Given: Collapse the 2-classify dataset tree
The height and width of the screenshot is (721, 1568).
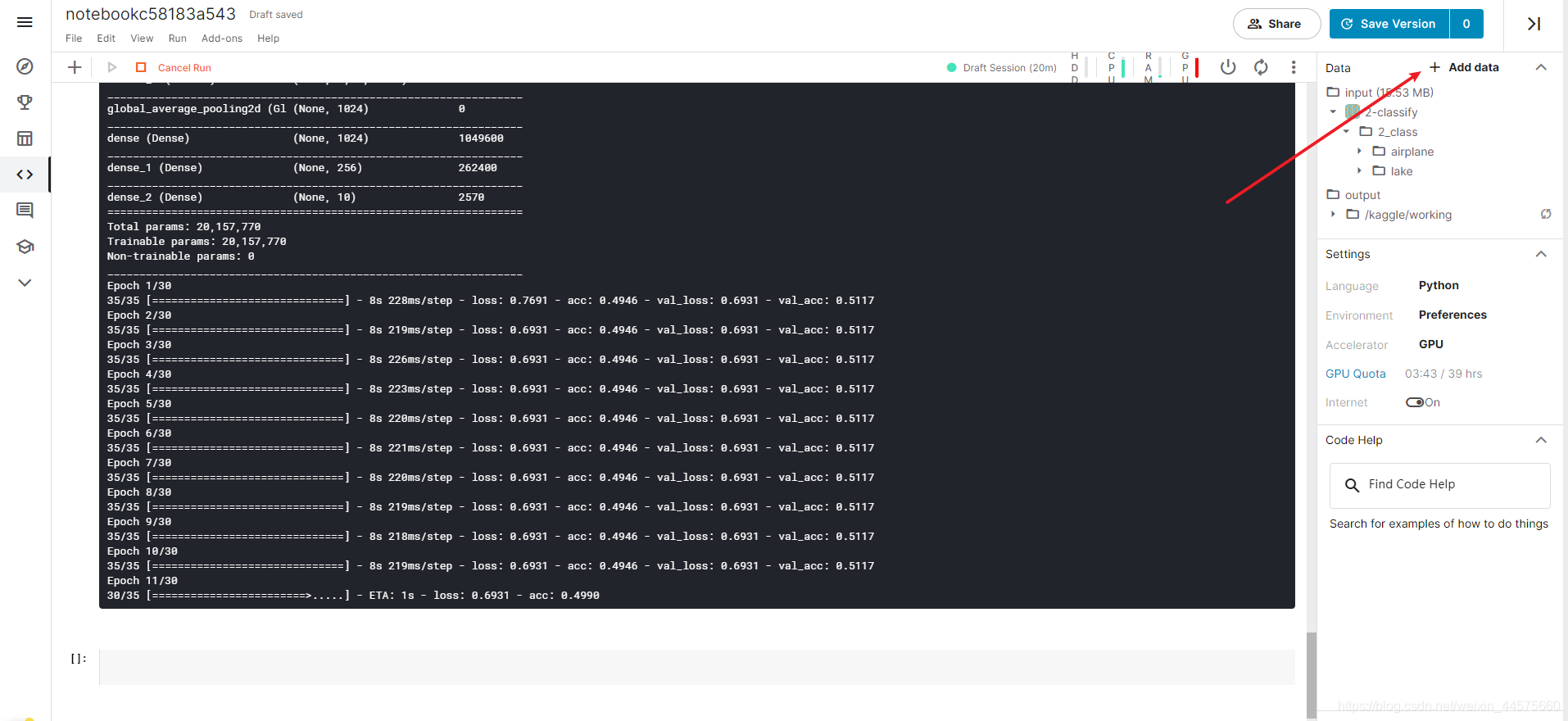Looking at the screenshot, I should [1333, 112].
